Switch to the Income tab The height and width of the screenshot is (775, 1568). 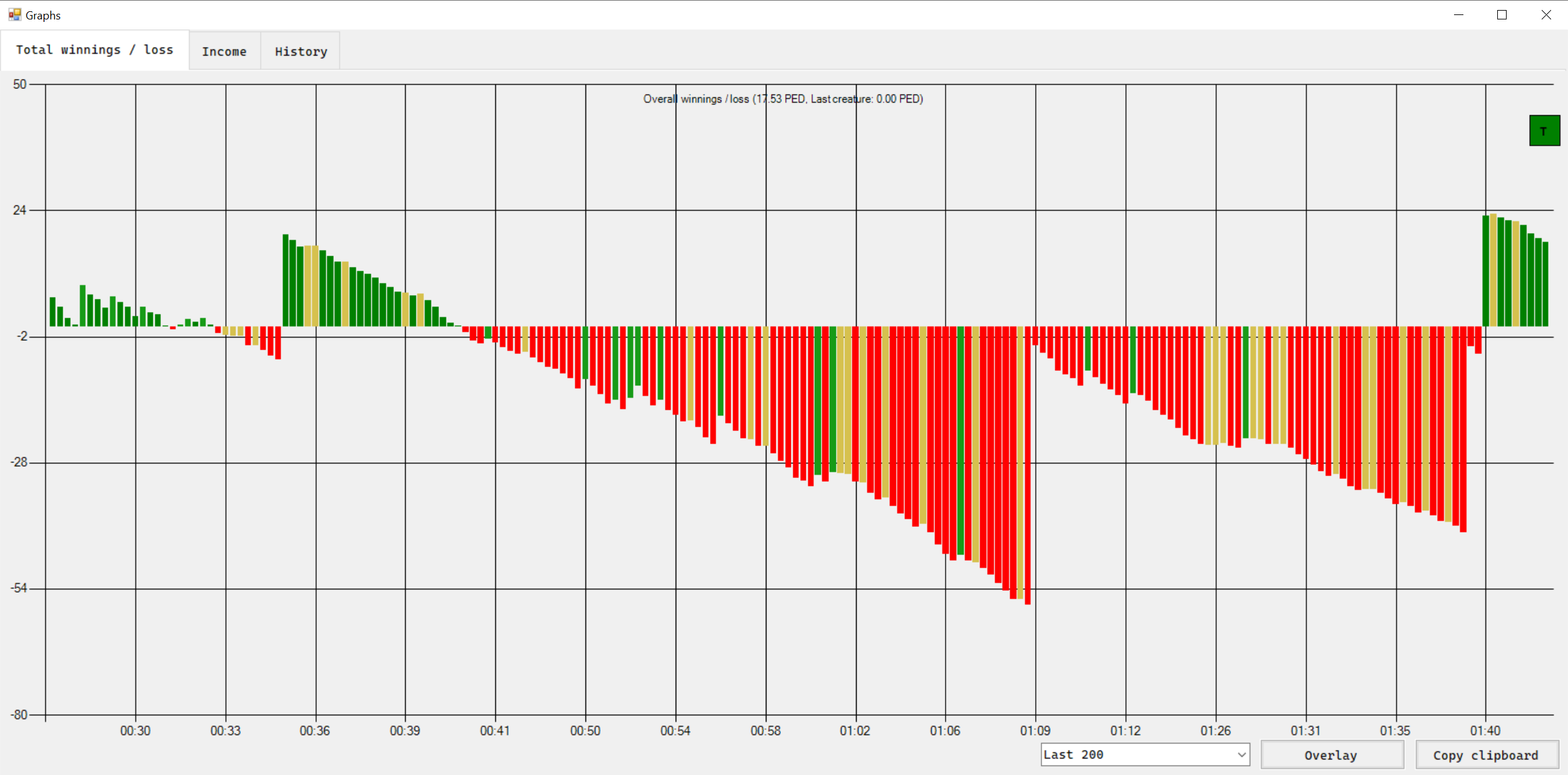click(x=224, y=51)
